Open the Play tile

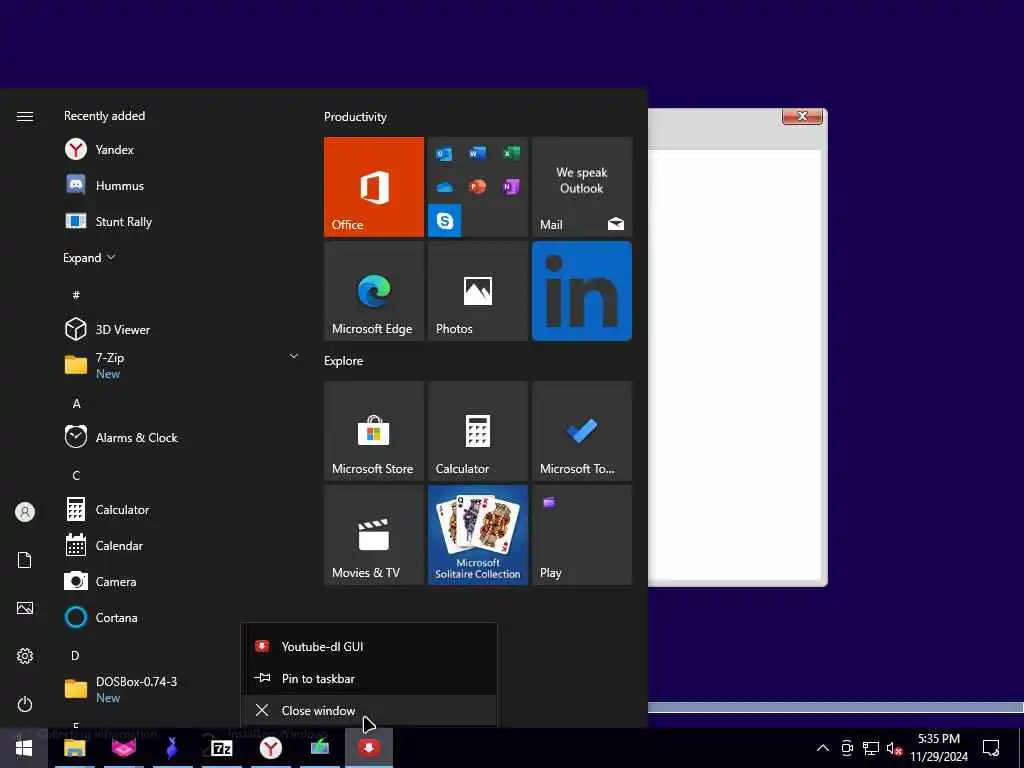[x=582, y=535]
